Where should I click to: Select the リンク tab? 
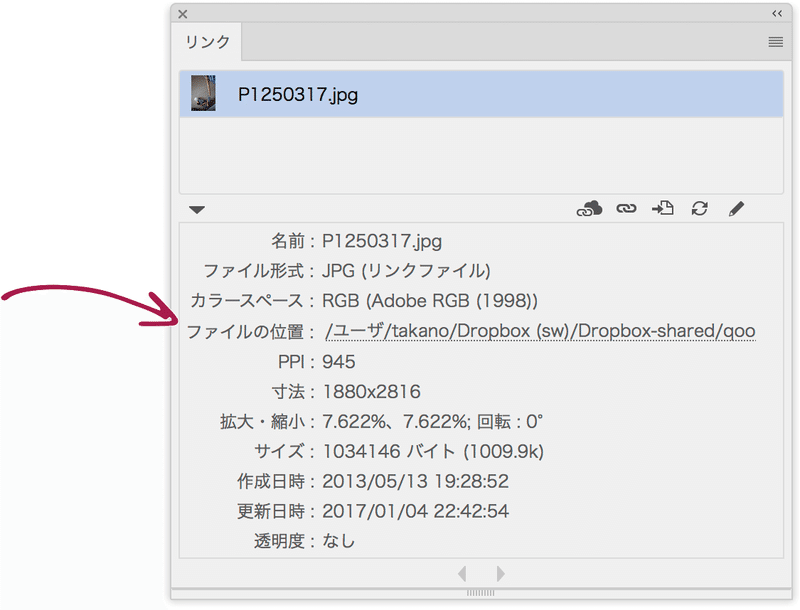(207, 42)
